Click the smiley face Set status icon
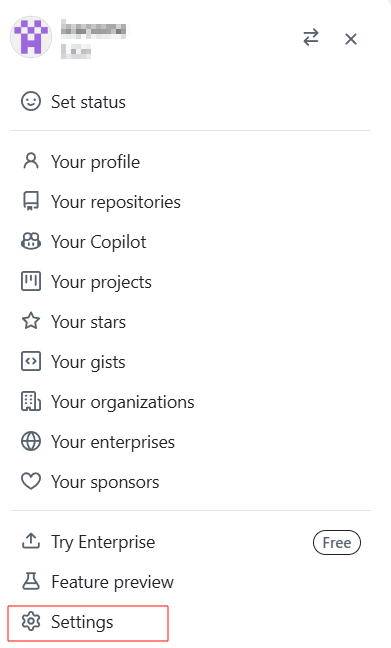This screenshot has height=648, width=391. click(31, 101)
